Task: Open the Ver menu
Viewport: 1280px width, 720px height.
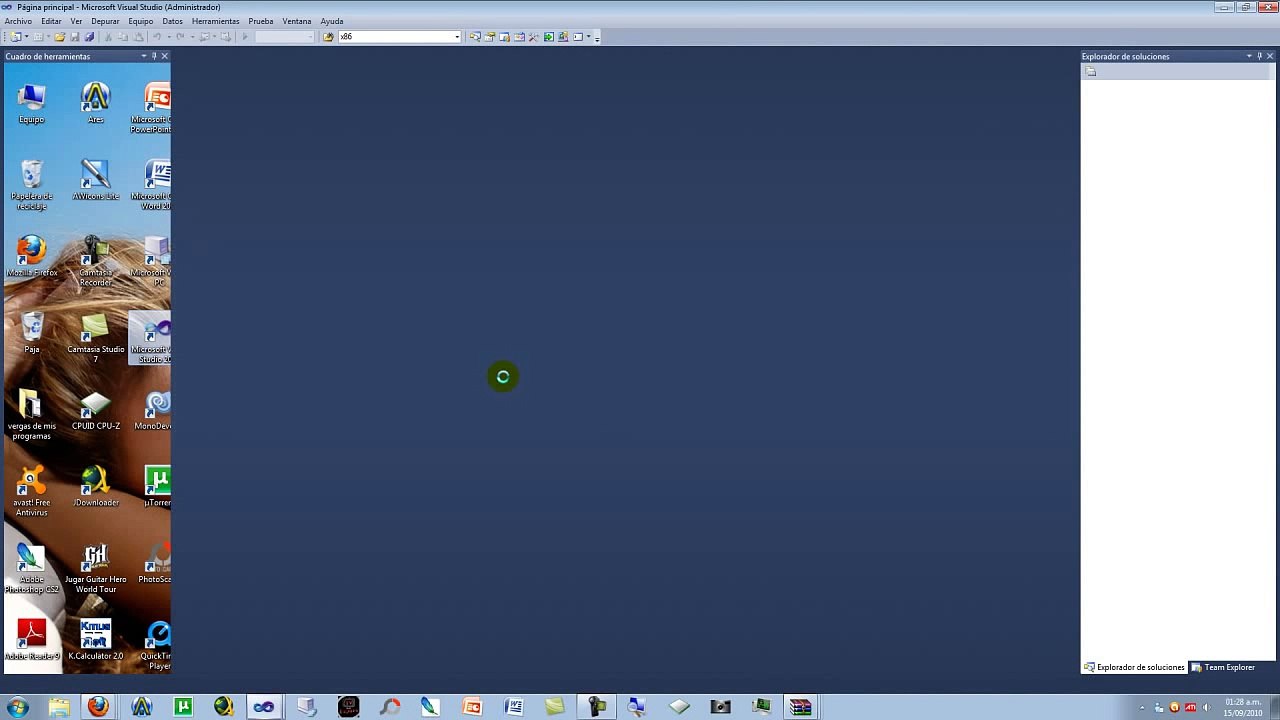Action: [x=76, y=21]
